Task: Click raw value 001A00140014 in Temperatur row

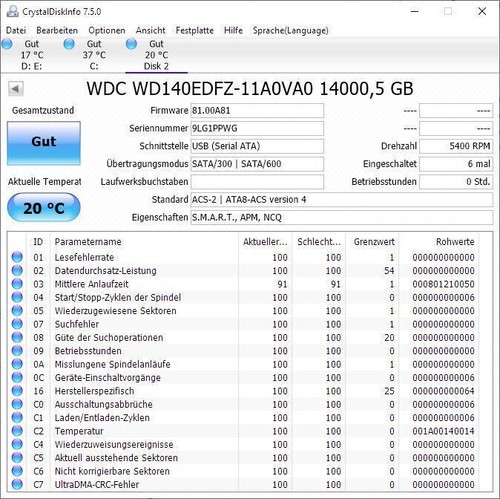Action: (443, 431)
